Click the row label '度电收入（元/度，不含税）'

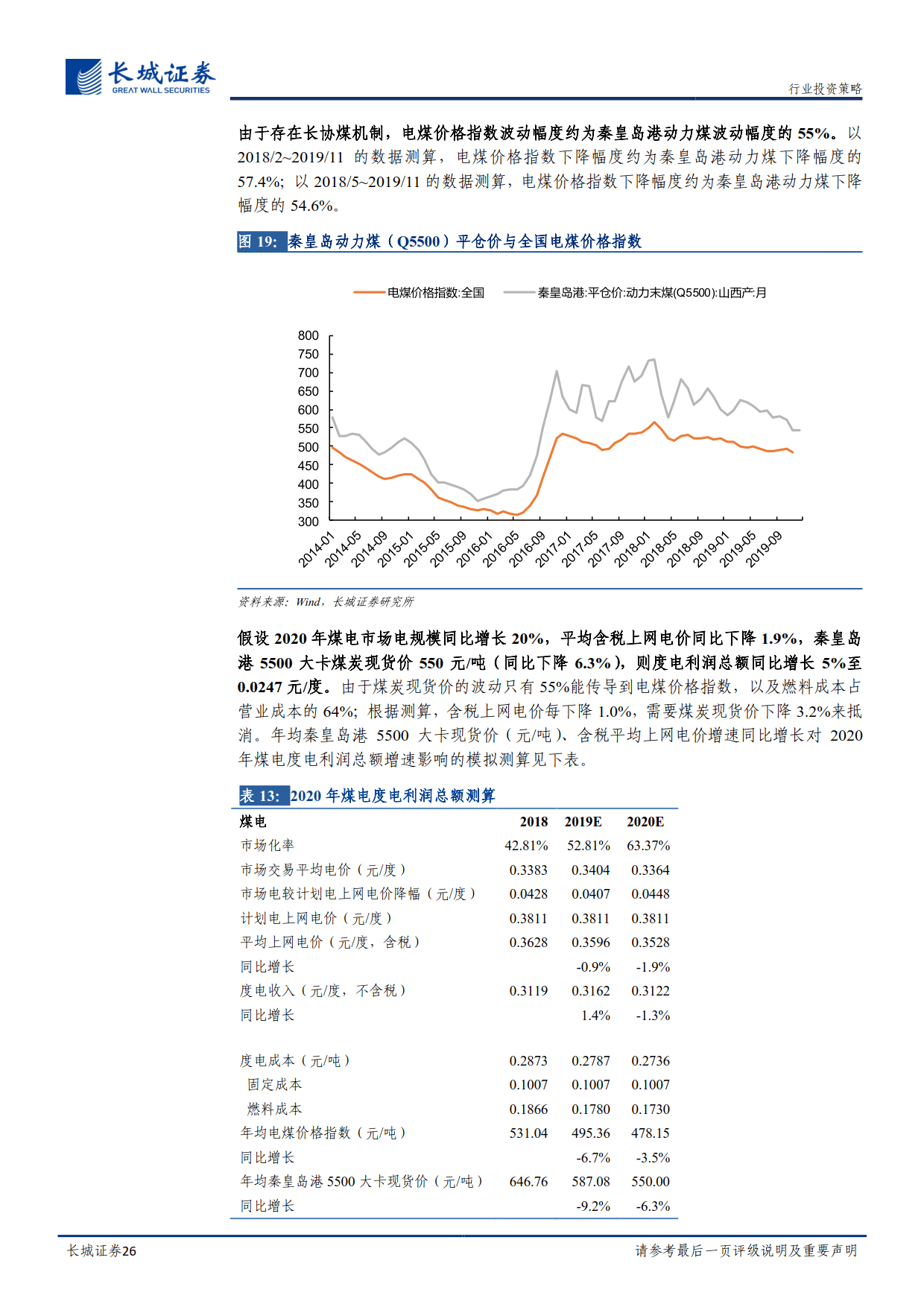point(323,990)
